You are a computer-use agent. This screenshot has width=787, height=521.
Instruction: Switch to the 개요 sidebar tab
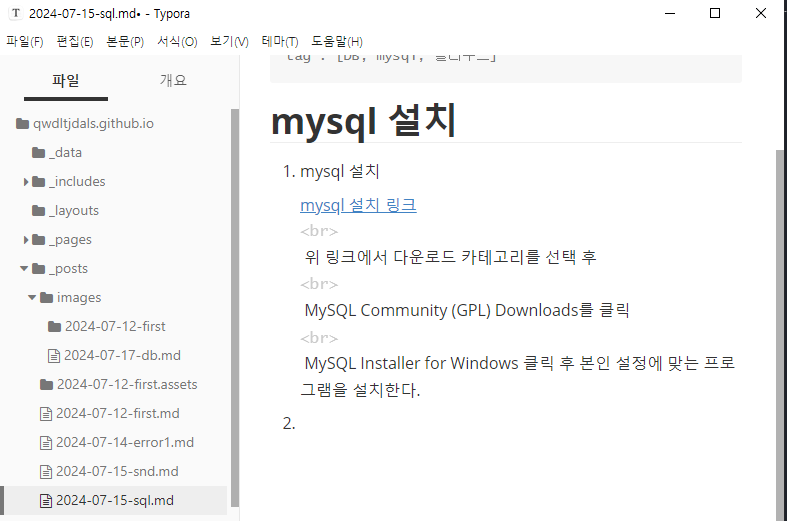pos(173,80)
